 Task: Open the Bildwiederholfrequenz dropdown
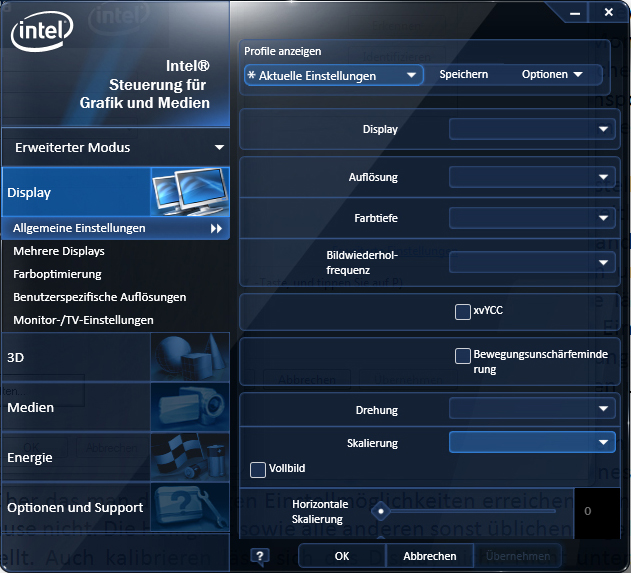click(532, 262)
